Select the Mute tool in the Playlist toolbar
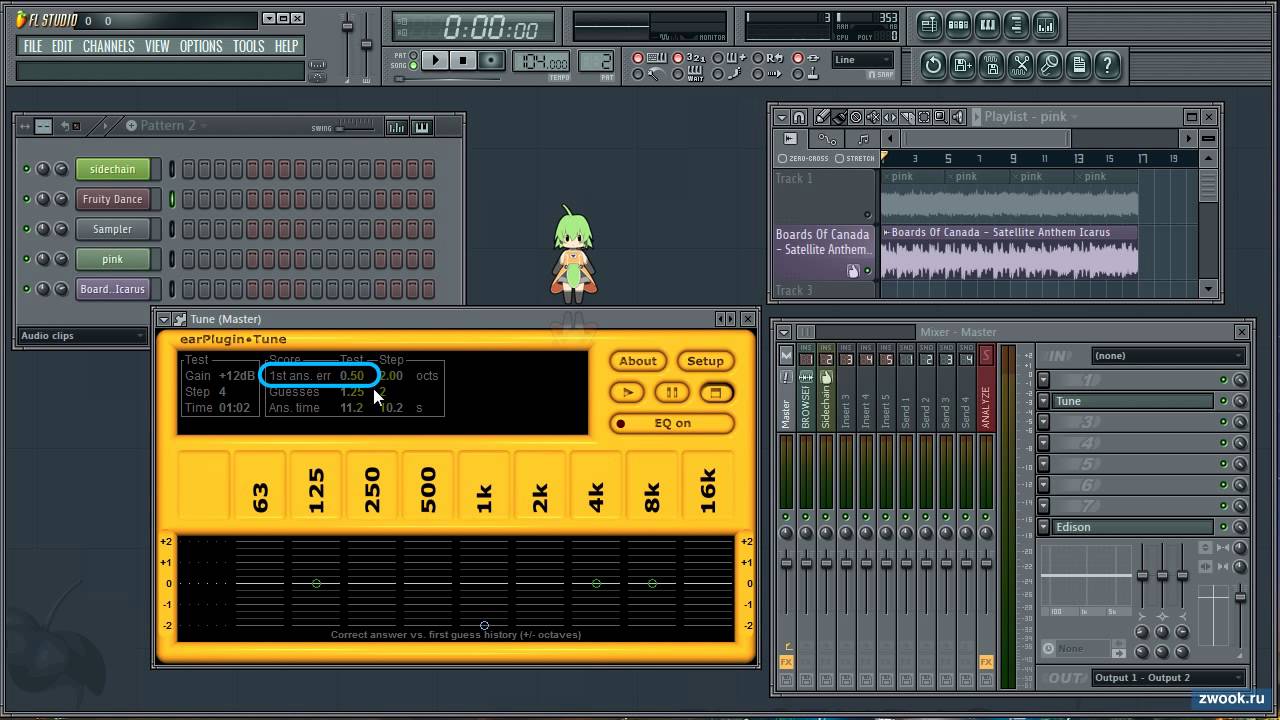 coord(873,117)
